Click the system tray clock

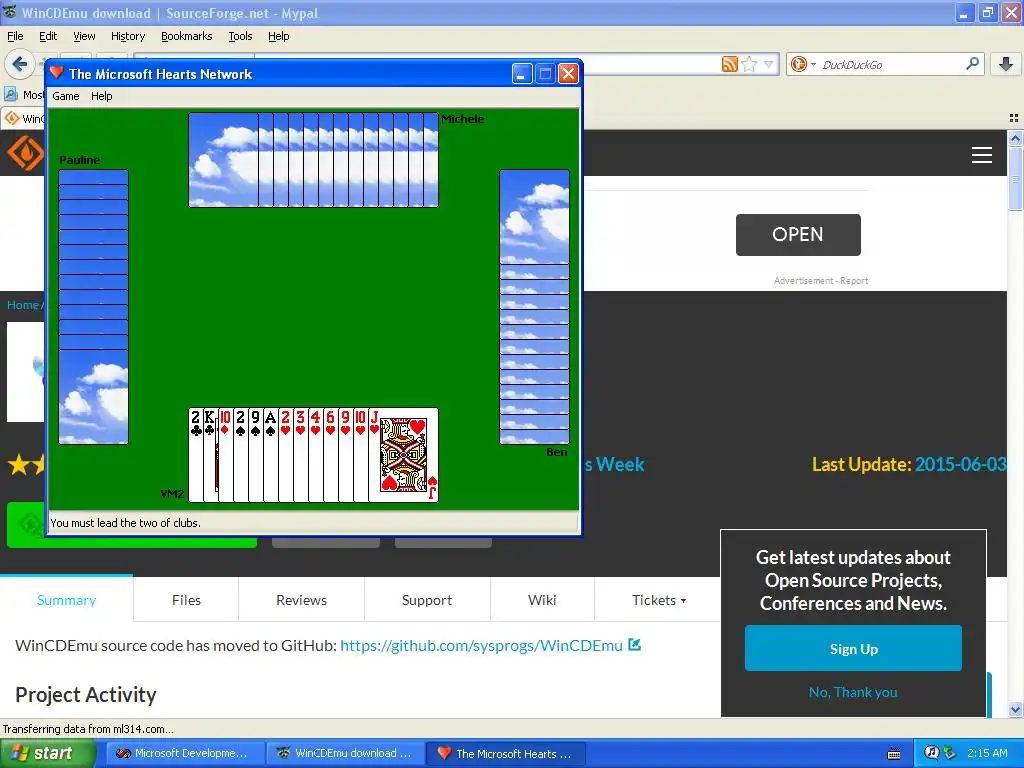[x=987, y=753]
